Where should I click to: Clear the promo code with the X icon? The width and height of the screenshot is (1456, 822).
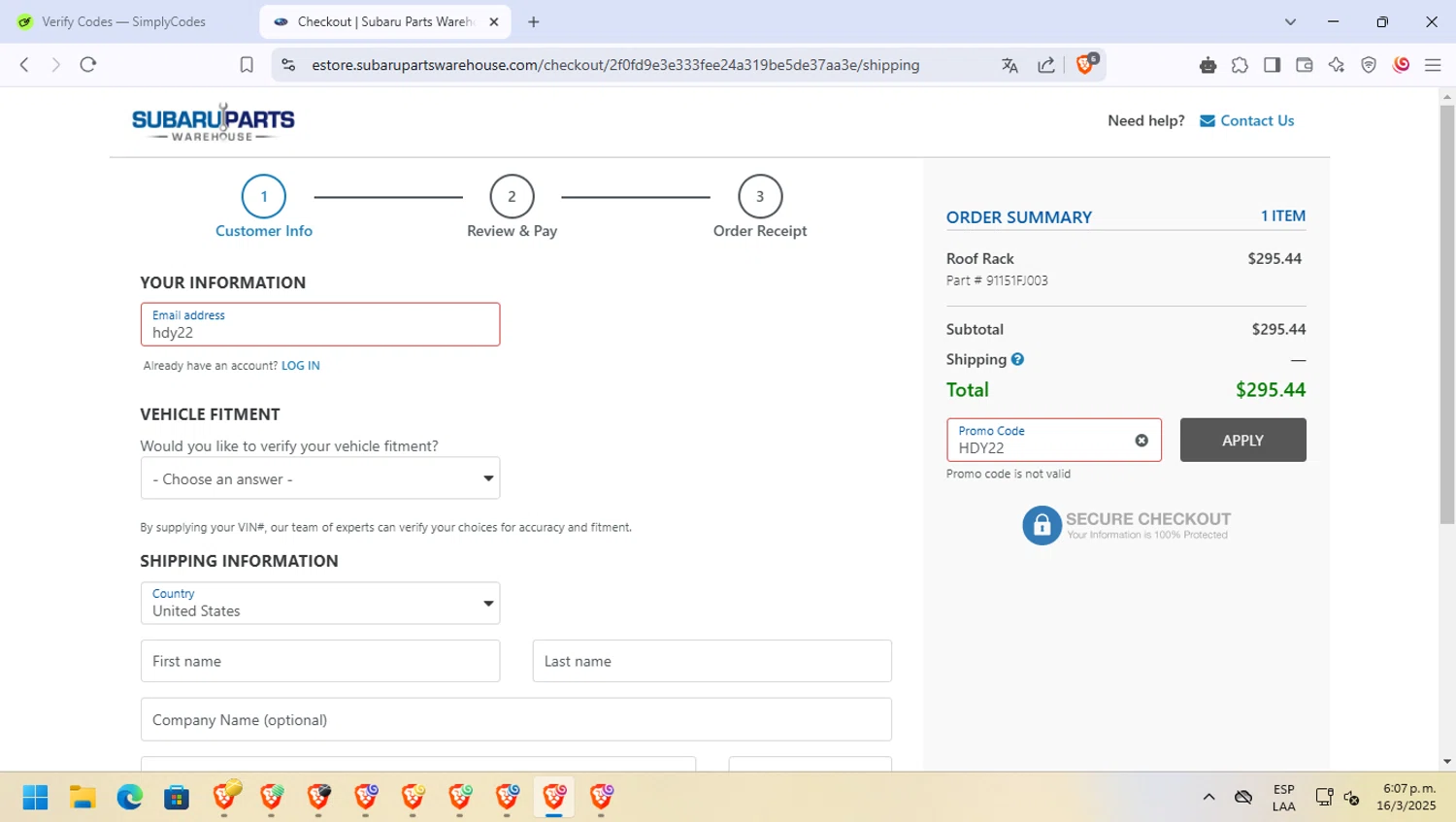coord(1142,441)
